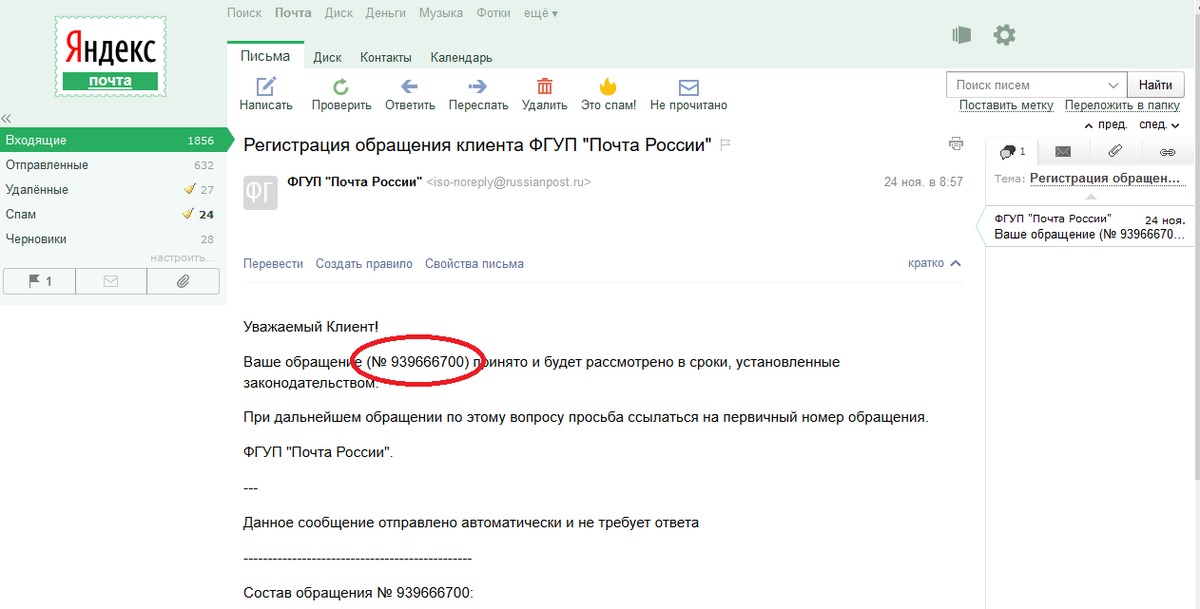Click the ФГ sender avatar
Screen dimensions: 1200x609
click(x=261, y=191)
